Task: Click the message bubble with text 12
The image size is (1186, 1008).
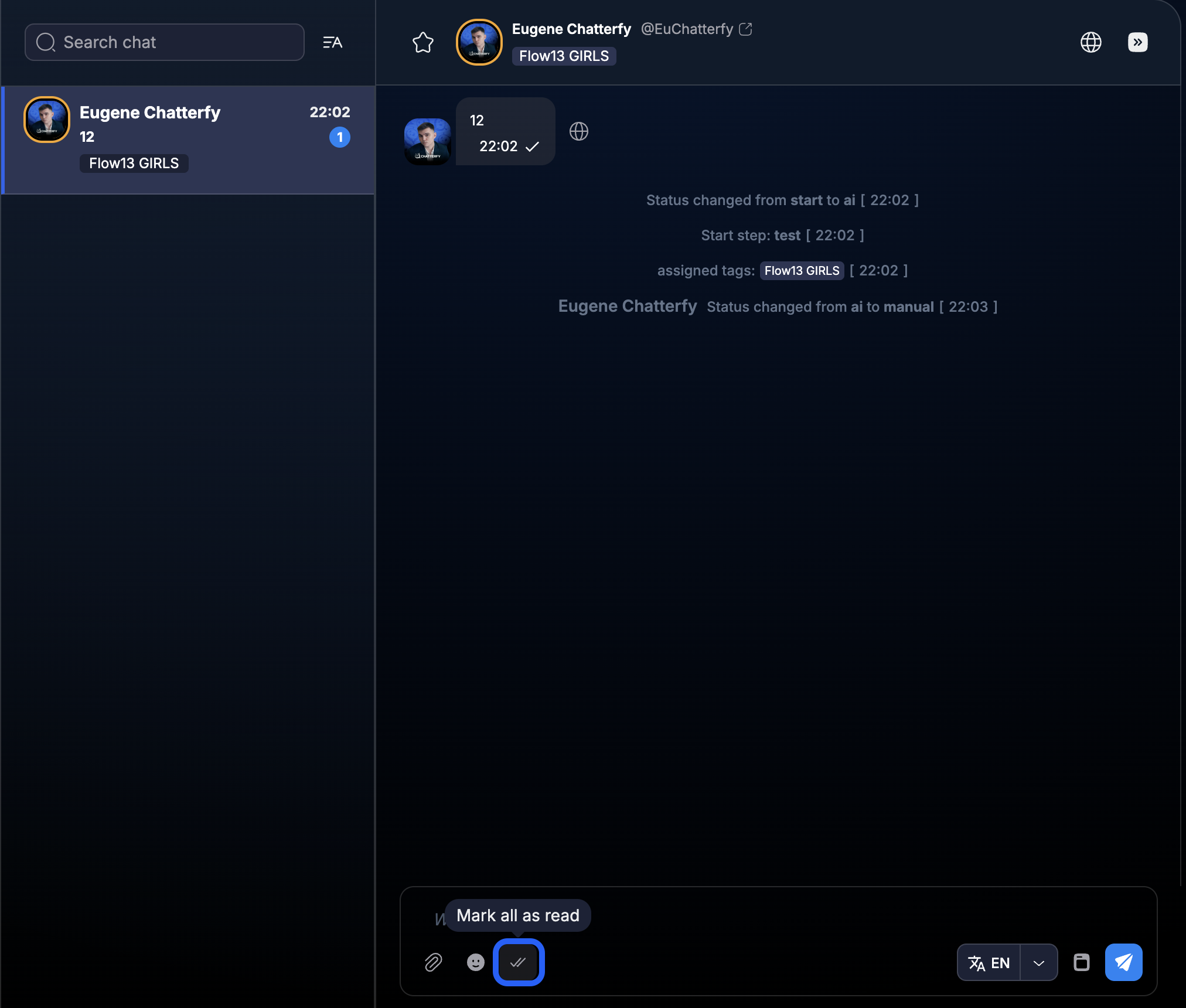Action: tap(505, 131)
